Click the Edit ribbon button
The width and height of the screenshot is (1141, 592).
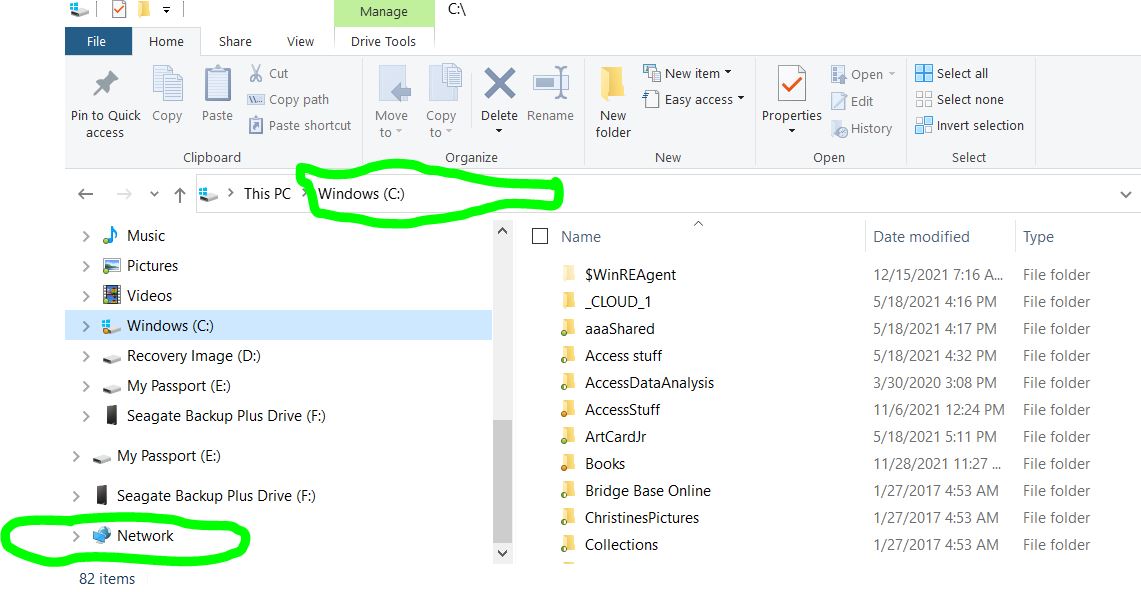(x=852, y=101)
